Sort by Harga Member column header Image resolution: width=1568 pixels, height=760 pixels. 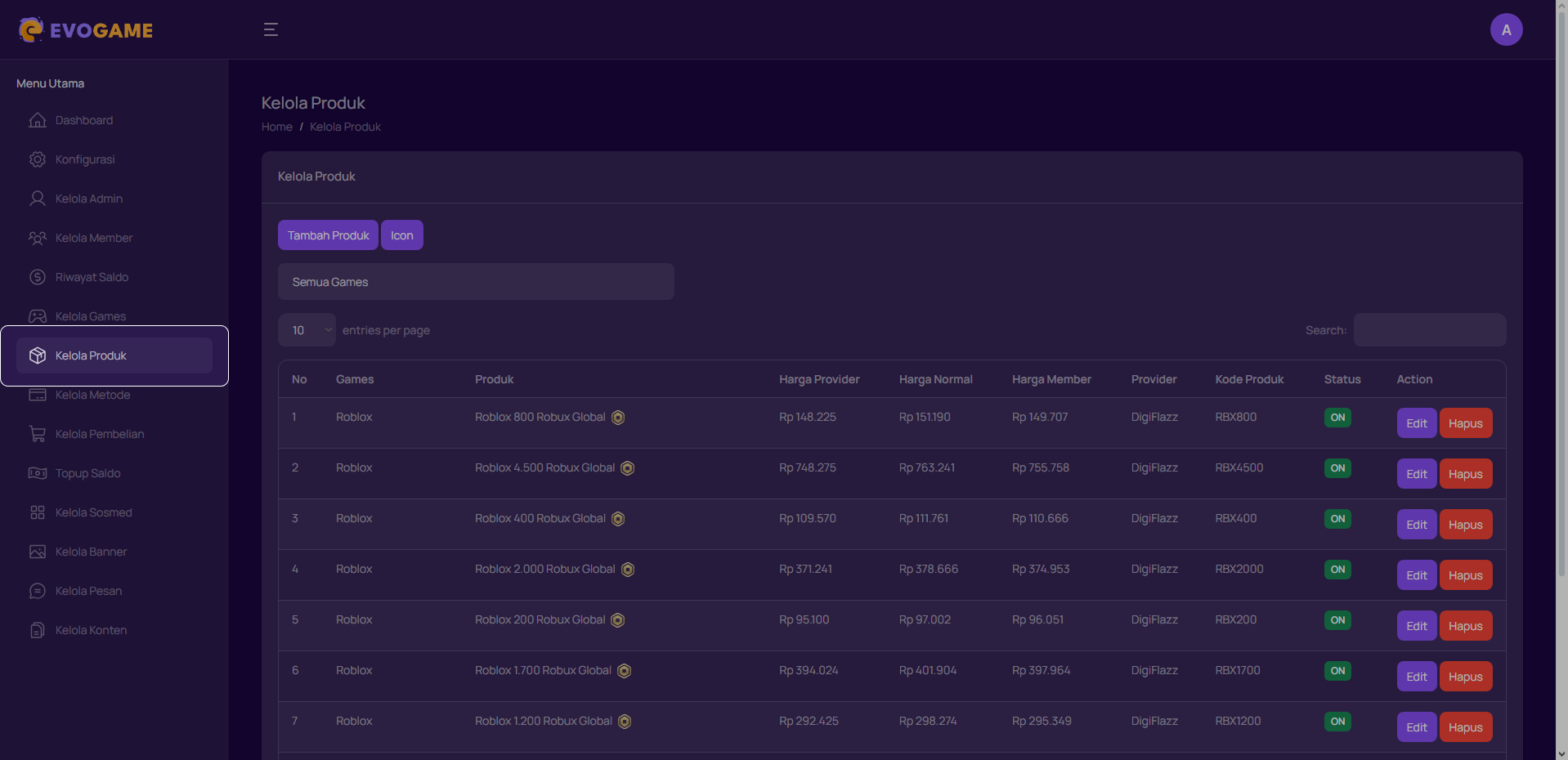pos(1051,379)
